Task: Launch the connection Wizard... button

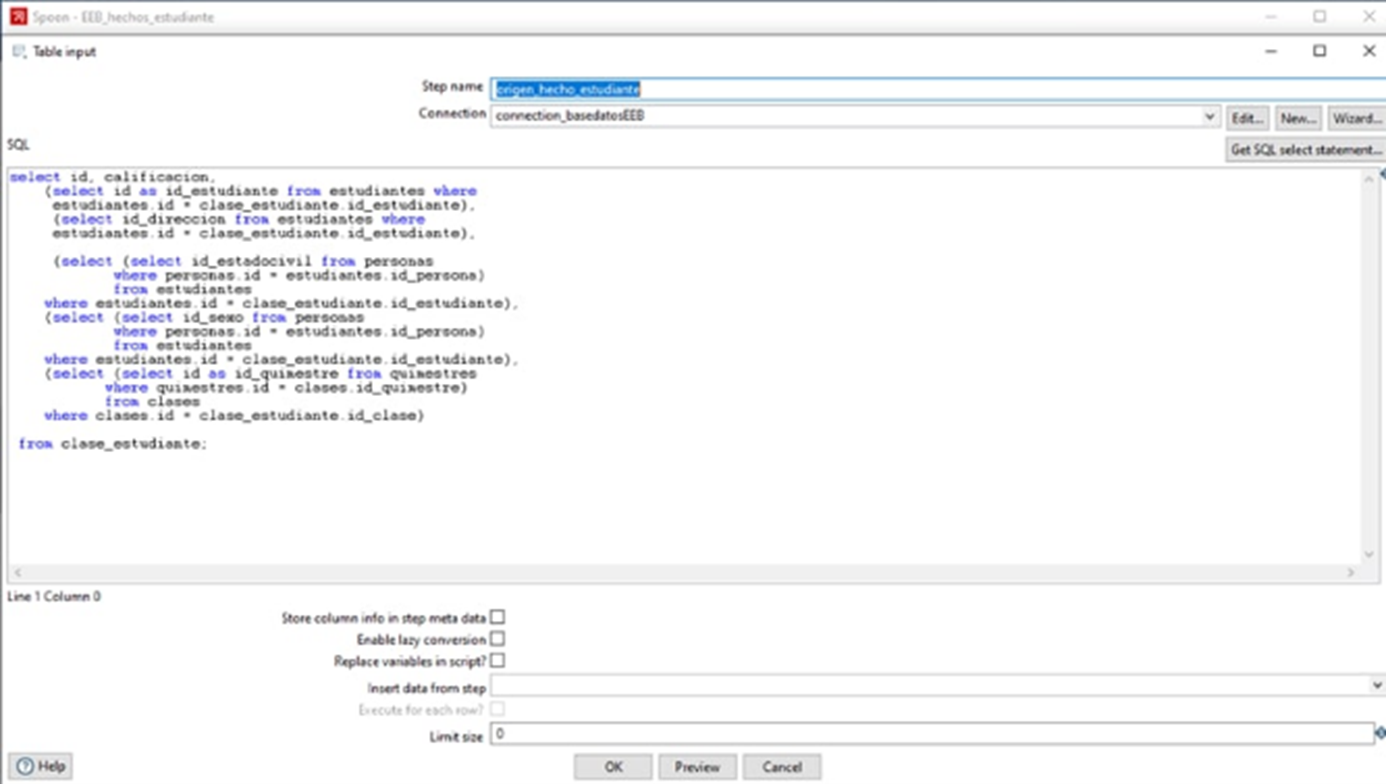Action: [x=1356, y=118]
